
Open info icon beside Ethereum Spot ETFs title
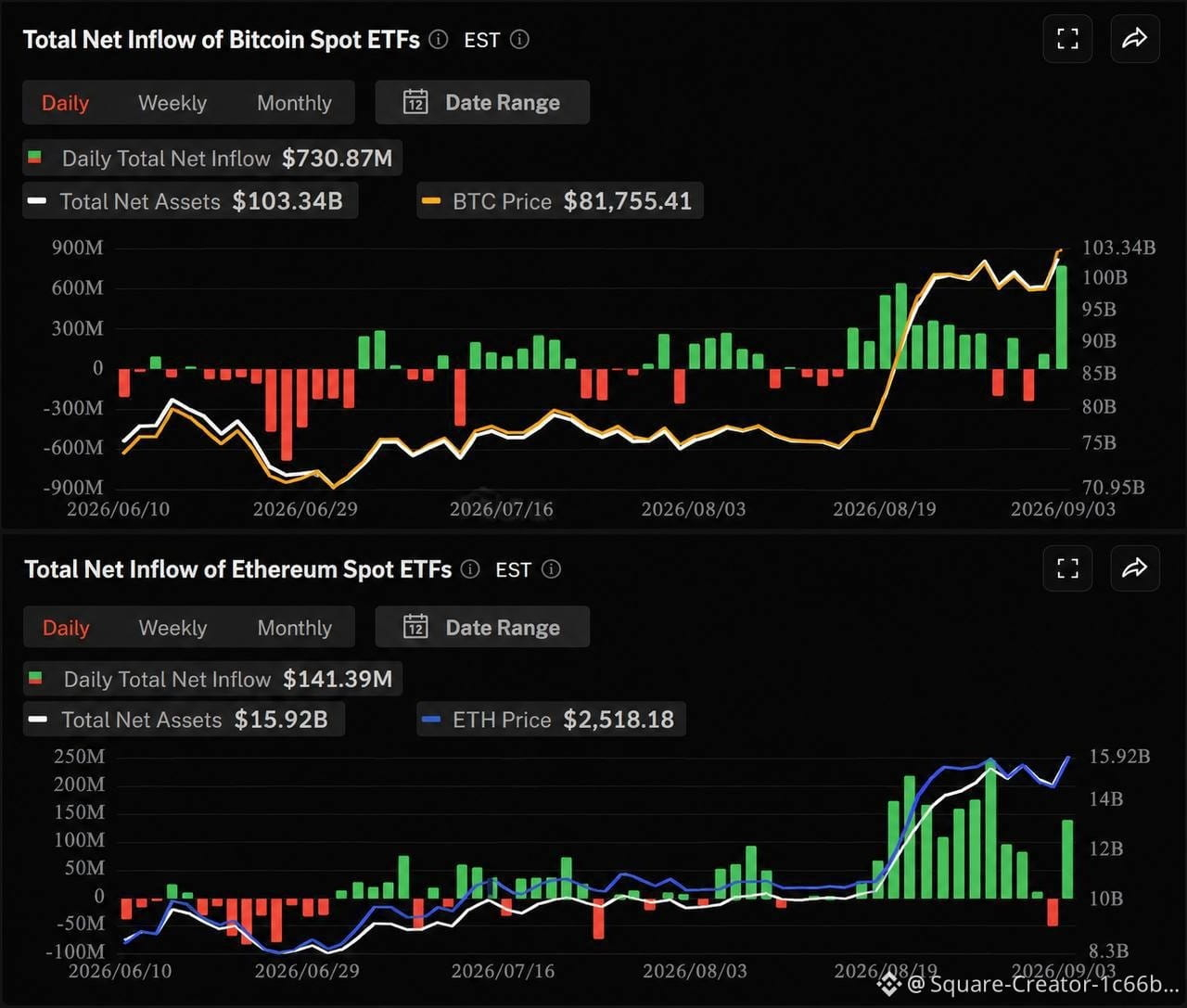470,569
